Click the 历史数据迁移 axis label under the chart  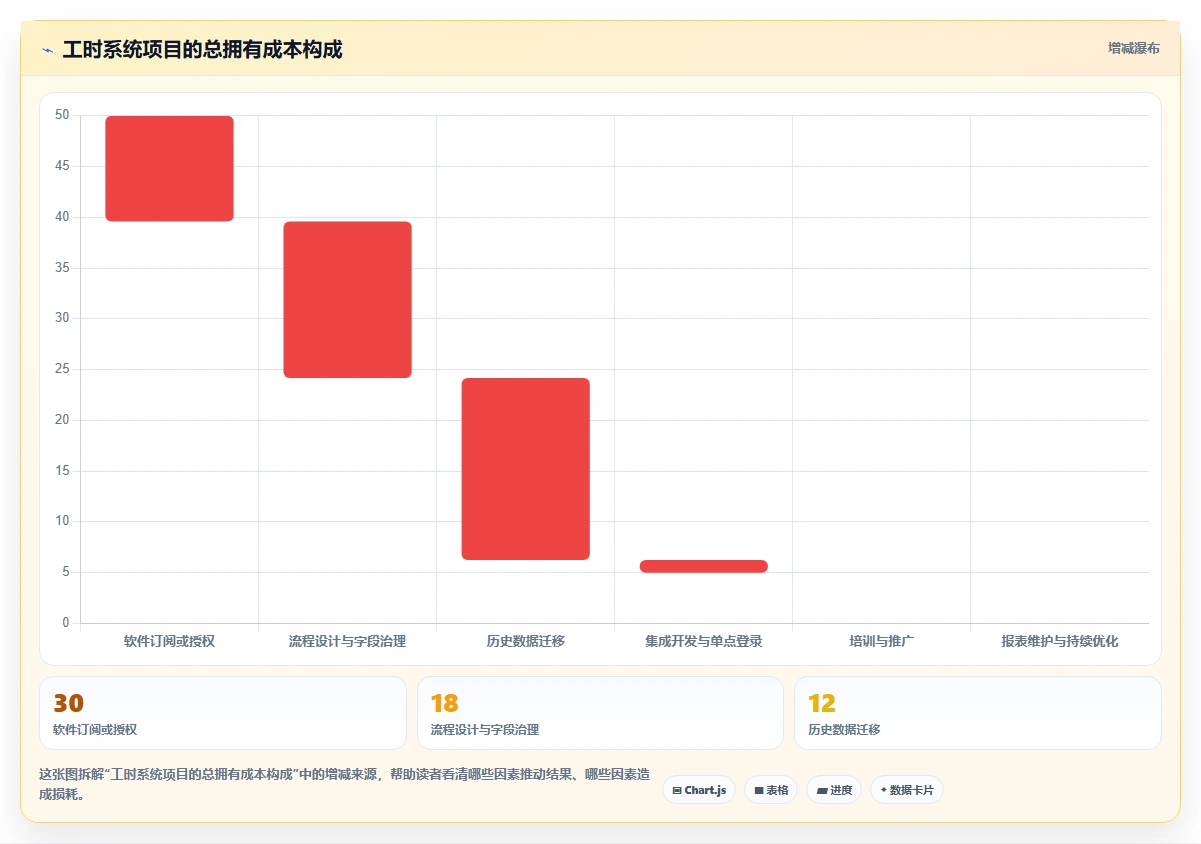526,641
